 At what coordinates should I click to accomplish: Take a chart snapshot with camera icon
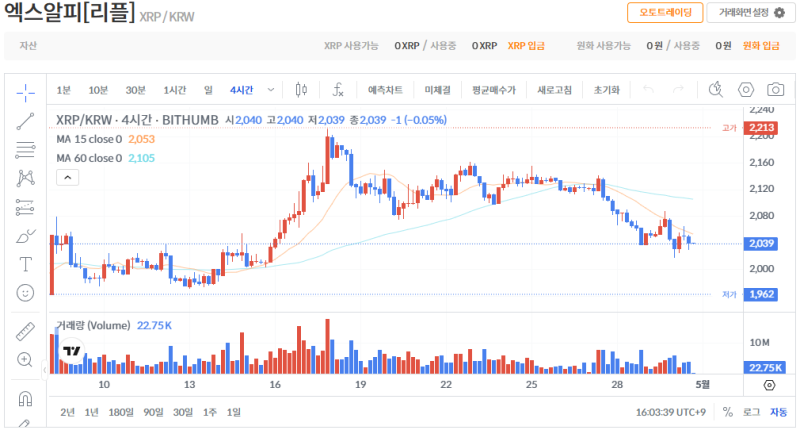point(776,90)
